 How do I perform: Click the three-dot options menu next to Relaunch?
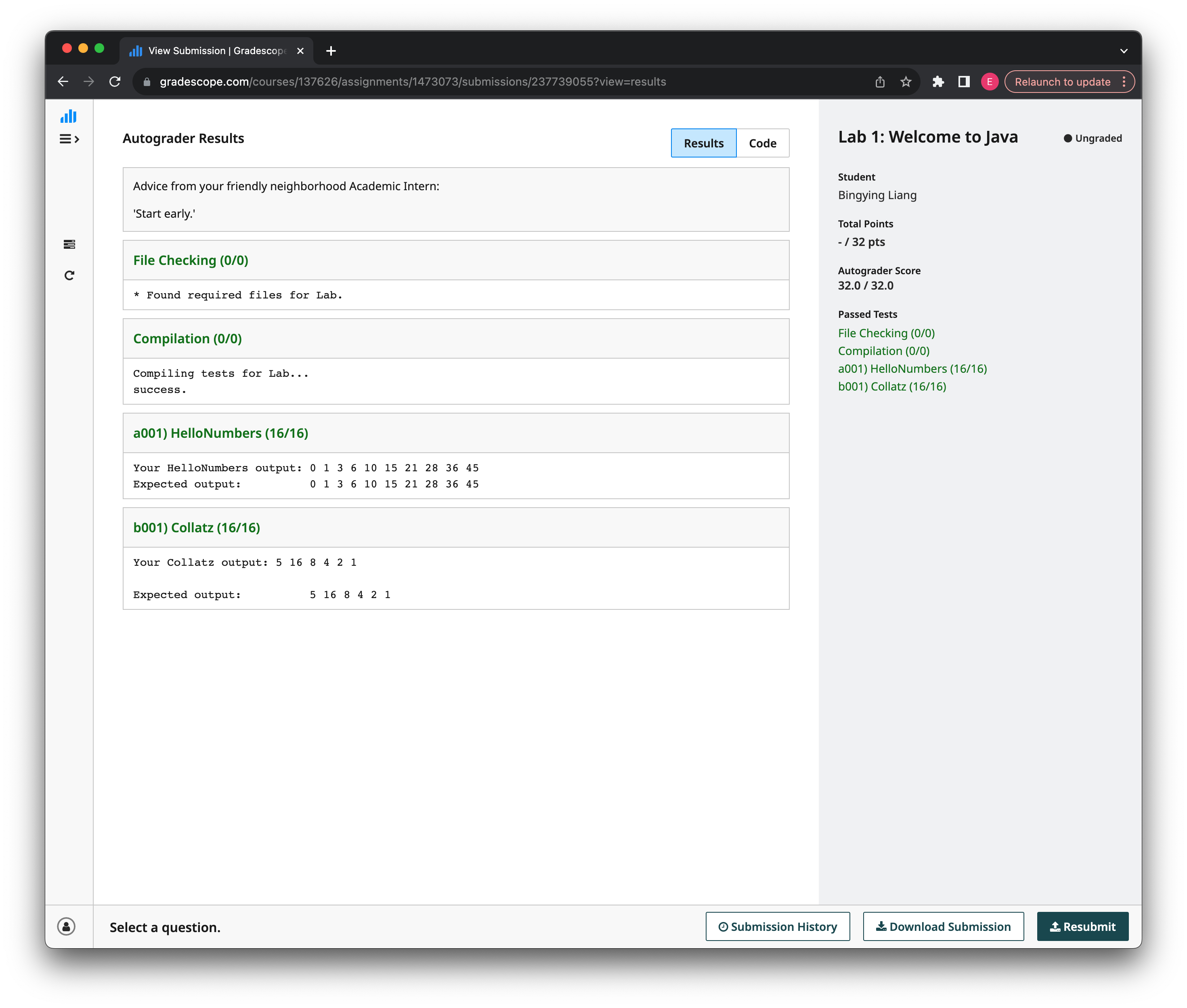pyautogui.click(x=1124, y=82)
